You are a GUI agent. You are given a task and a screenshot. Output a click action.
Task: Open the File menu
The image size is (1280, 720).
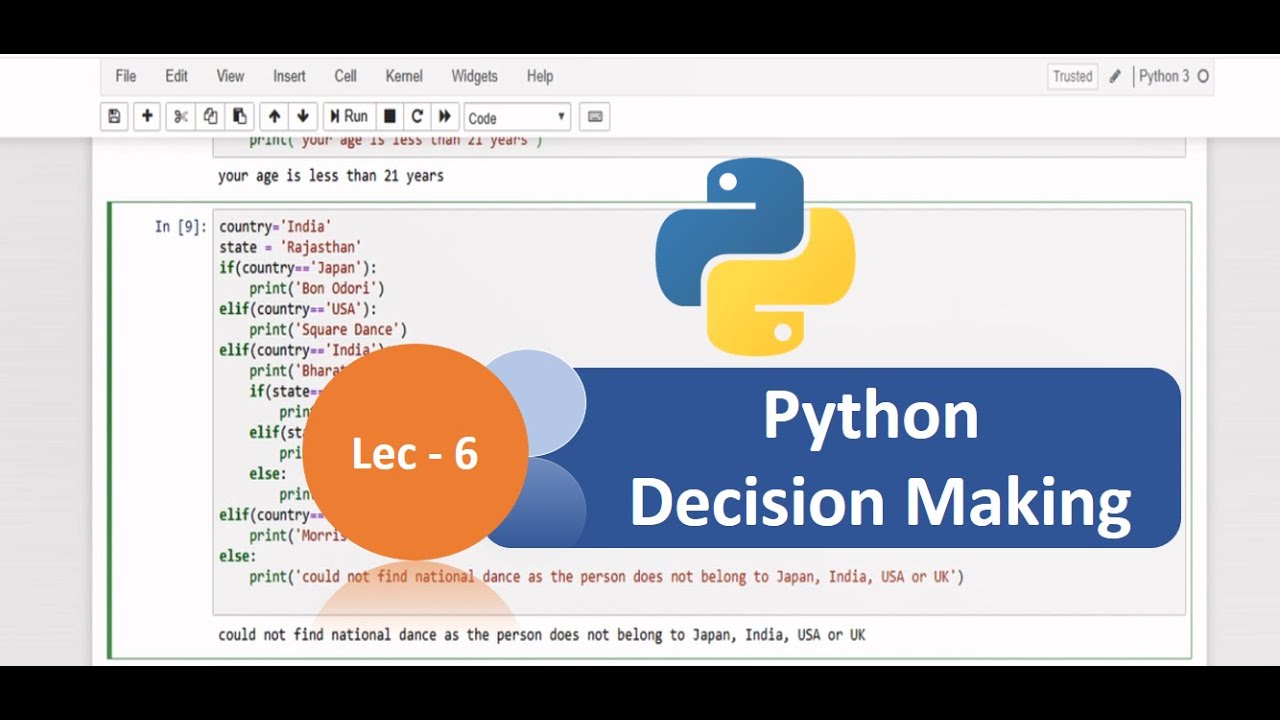click(x=126, y=76)
